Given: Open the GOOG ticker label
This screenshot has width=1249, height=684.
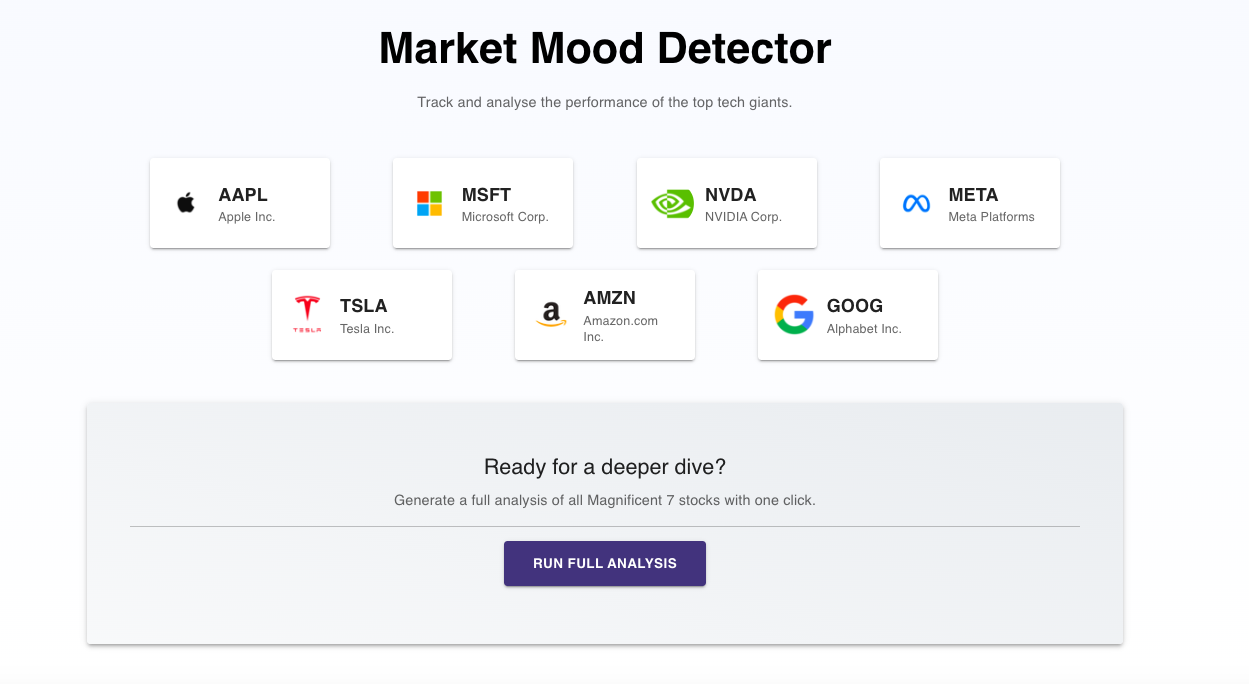Looking at the screenshot, I should [854, 306].
